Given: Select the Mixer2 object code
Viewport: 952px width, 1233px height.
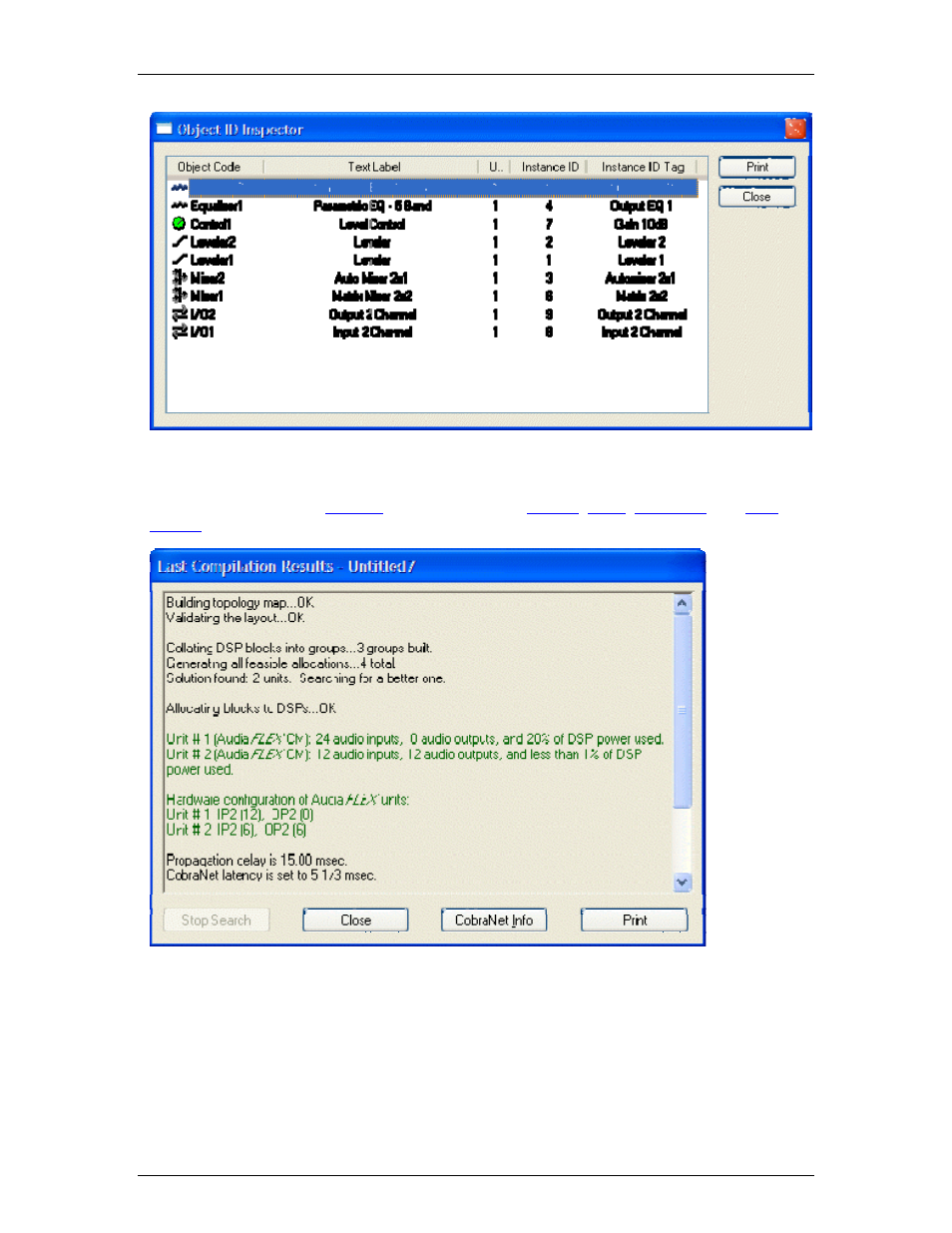Looking at the screenshot, I should tap(208, 278).
